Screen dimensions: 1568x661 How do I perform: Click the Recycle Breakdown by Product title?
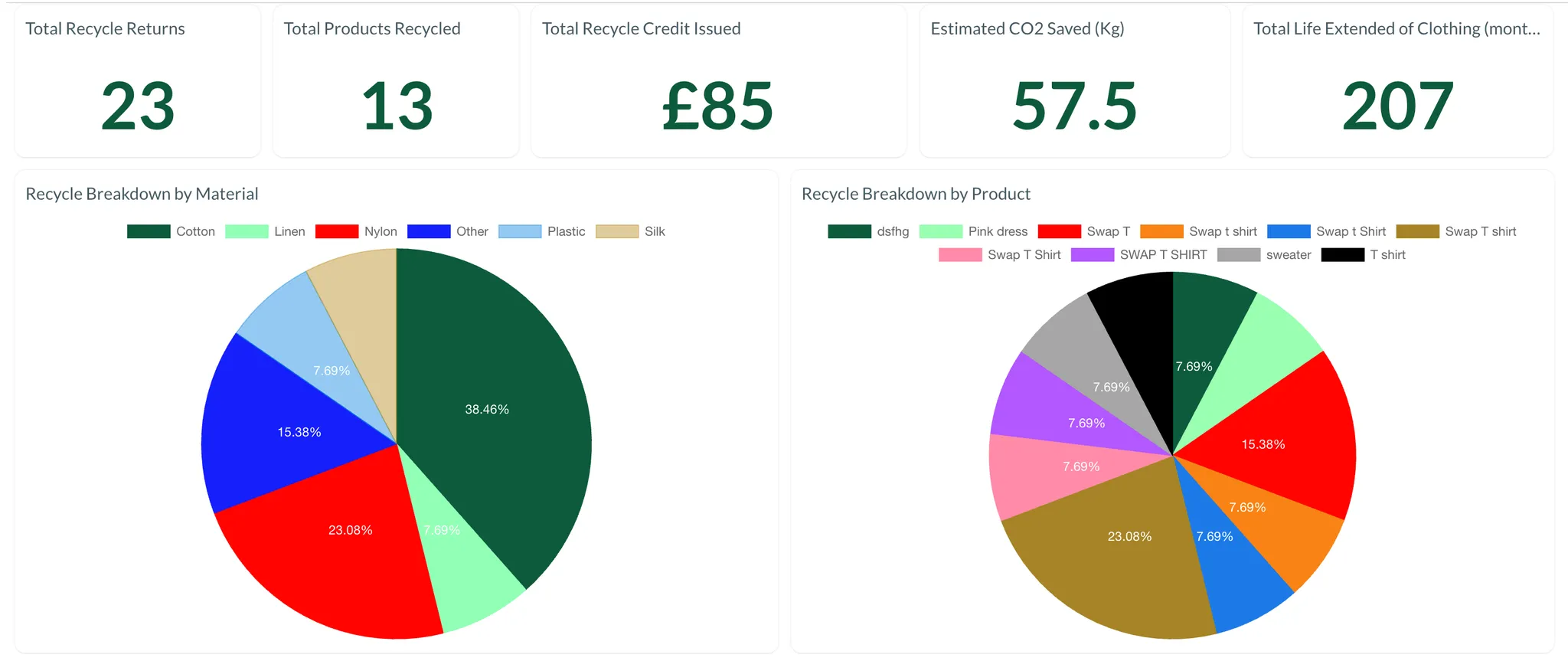click(916, 194)
